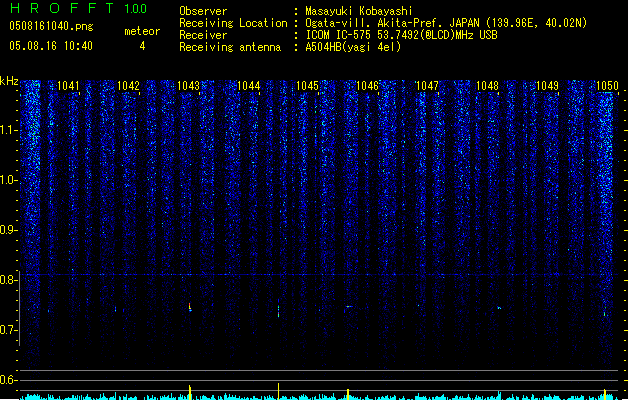Screen dimensions: 629x400
Task: Click the yellow power spike near 1050
Action: (x=605, y=394)
